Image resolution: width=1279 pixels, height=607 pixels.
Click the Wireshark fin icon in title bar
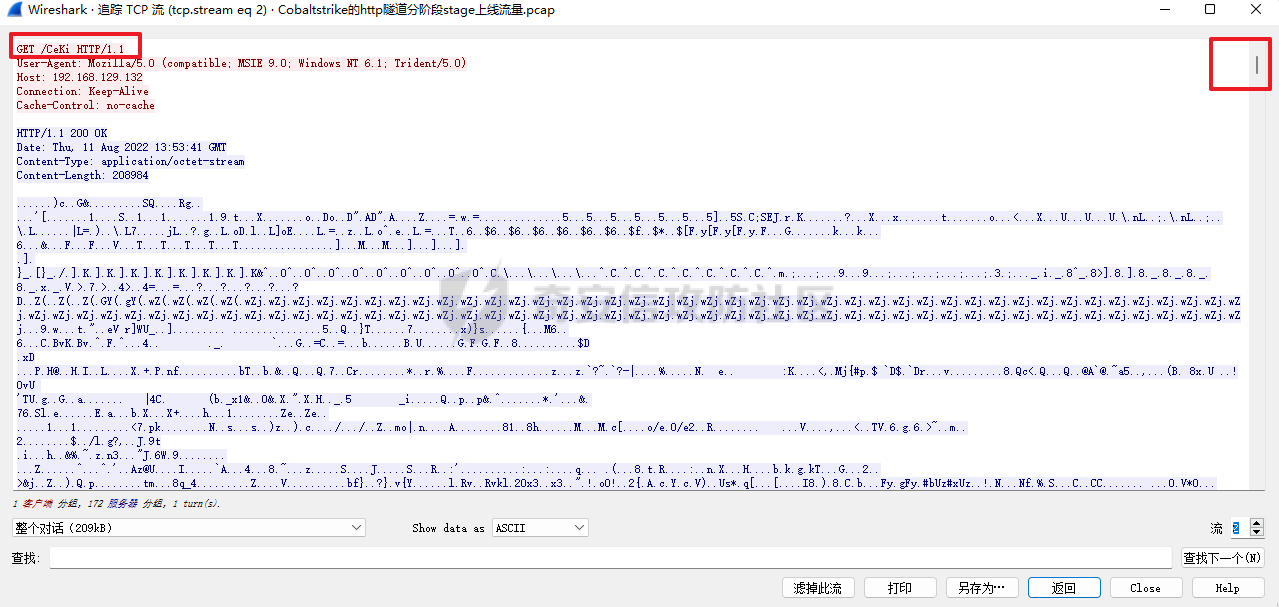pyautogui.click(x=14, y=10)
